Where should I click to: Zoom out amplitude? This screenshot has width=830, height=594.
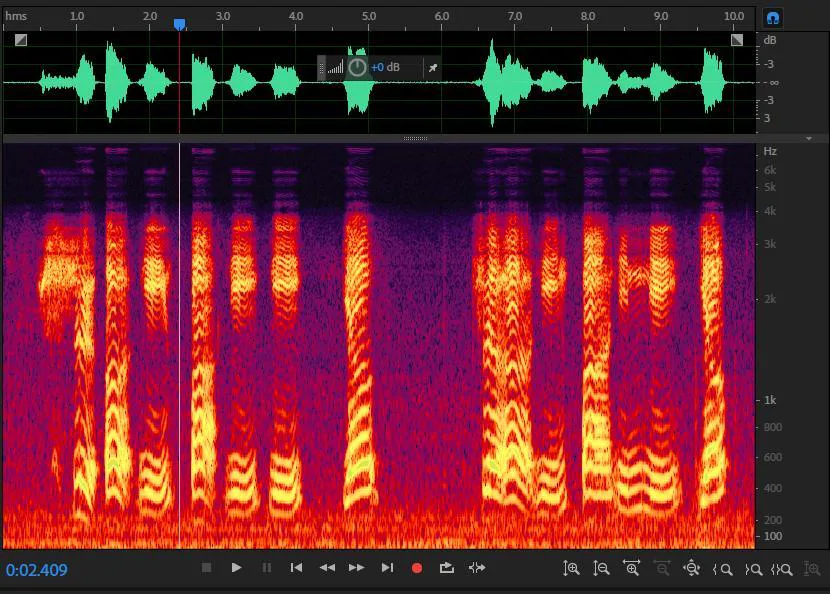pos(601,569)
